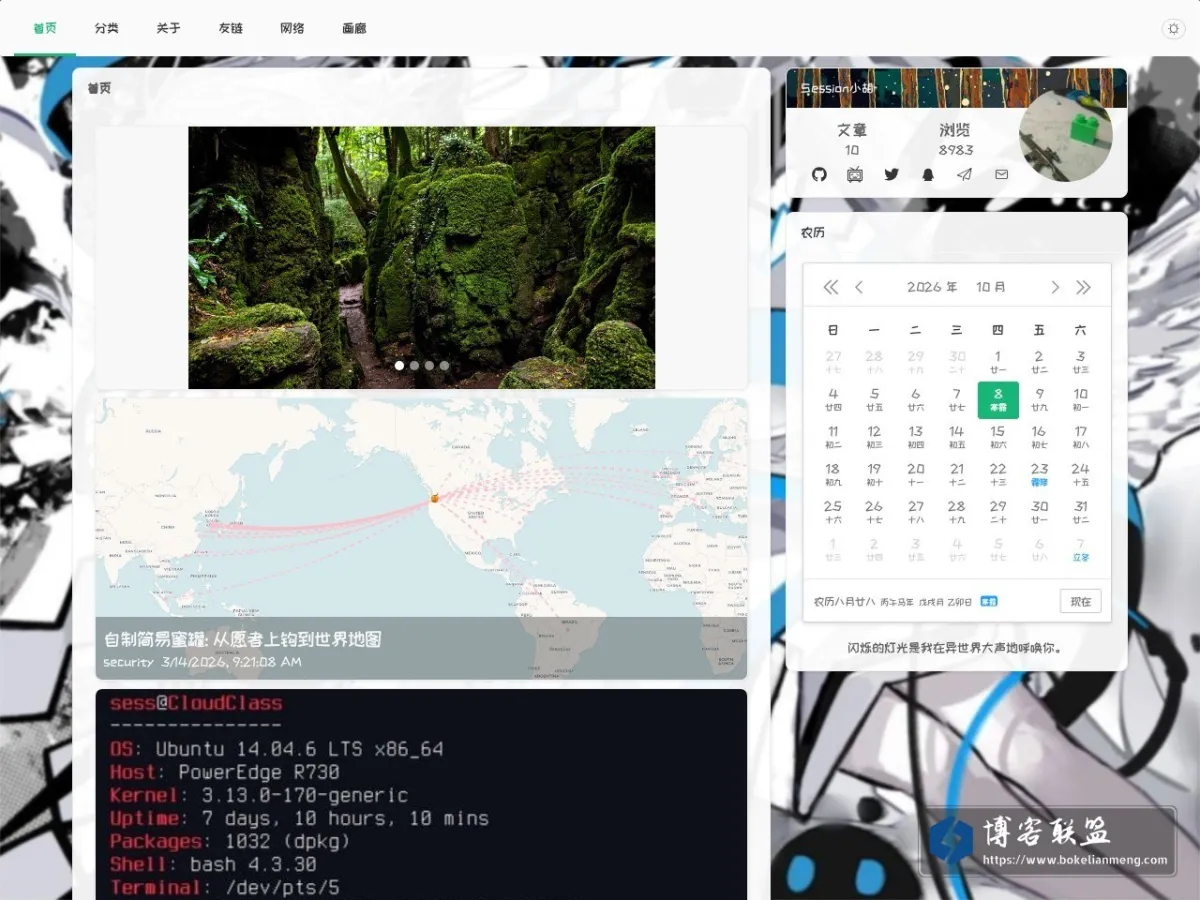Open the Telegram paper-plane icon
The height and width of the screenshot is (900, 1200).
click(x=964, y=174)
